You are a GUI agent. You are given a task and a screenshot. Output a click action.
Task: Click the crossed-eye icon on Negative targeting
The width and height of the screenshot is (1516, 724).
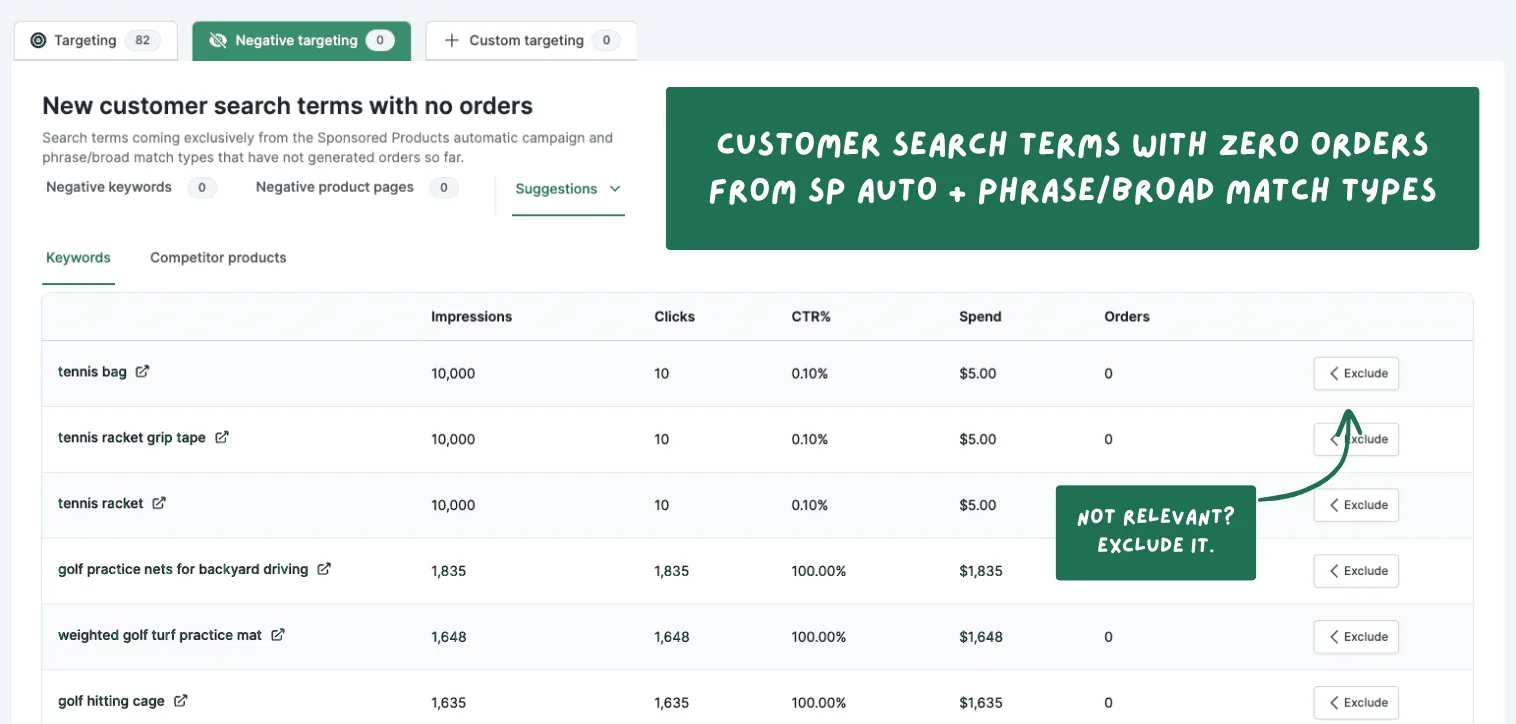(217, 41)
